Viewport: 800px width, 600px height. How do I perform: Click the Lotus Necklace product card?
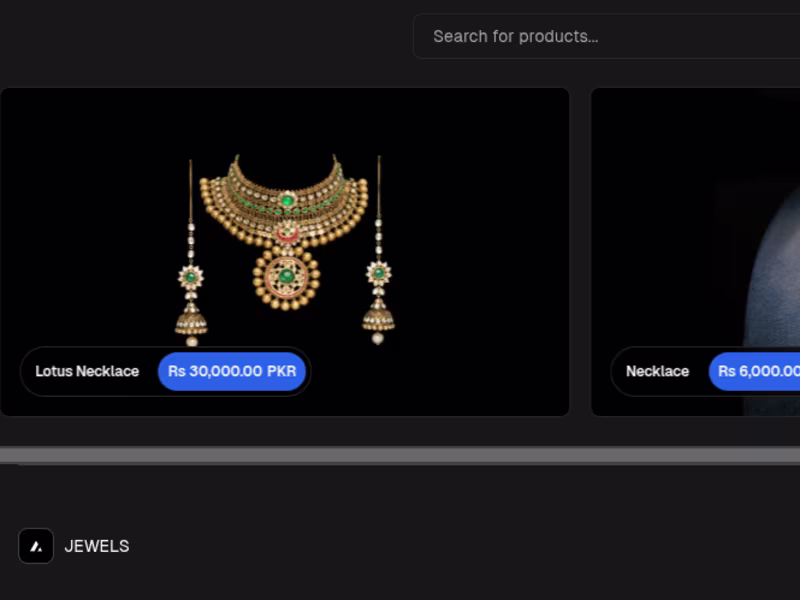pos(285,250)
